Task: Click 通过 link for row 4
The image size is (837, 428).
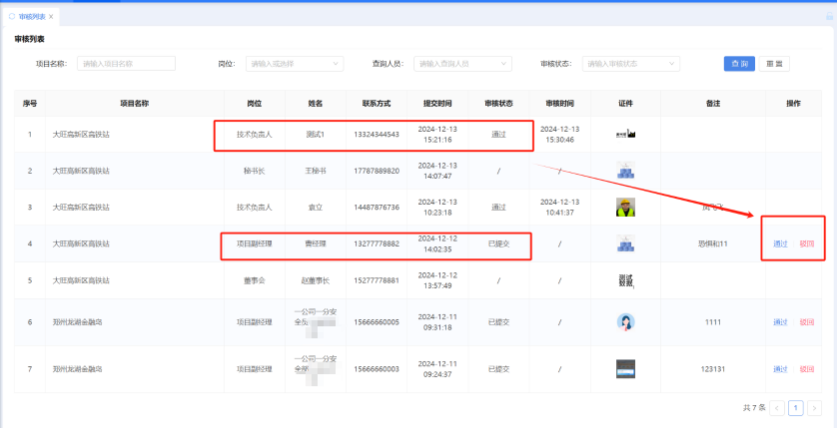Action: (780, 245)
